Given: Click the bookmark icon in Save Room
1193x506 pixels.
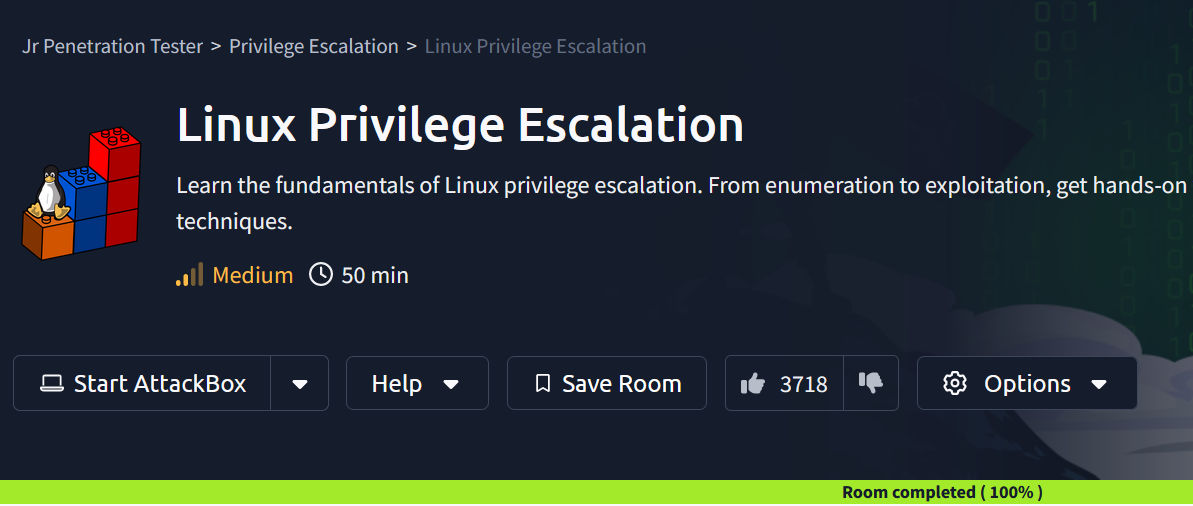Looking at the screenshot, I should point(542,383).
